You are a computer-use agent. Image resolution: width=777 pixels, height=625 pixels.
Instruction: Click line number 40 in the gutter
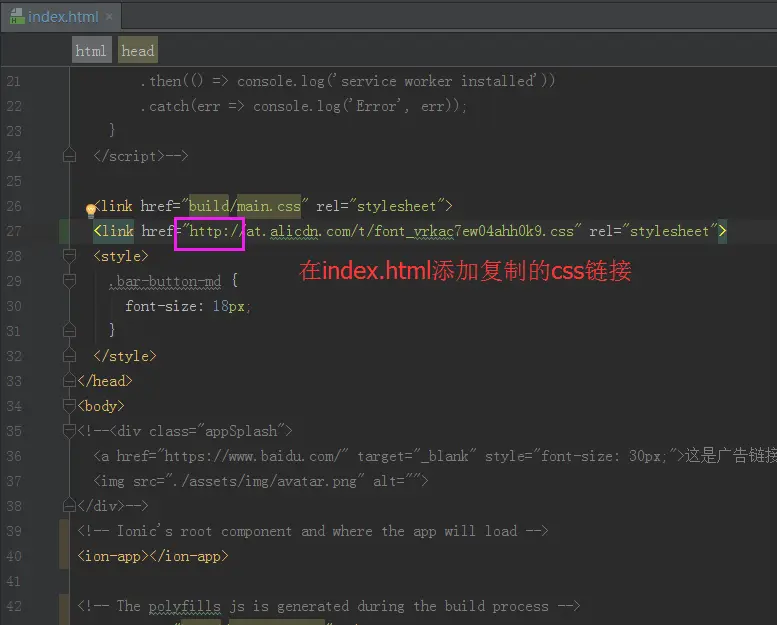pos(14,556)
